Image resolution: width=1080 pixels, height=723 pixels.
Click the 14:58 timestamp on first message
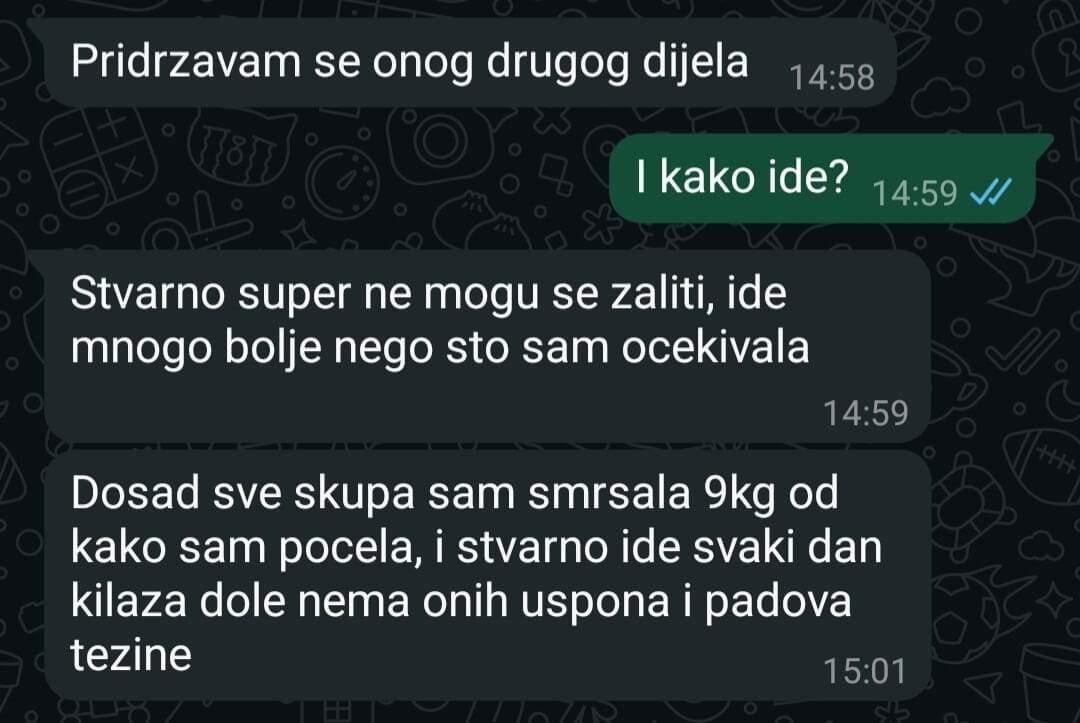832,78
